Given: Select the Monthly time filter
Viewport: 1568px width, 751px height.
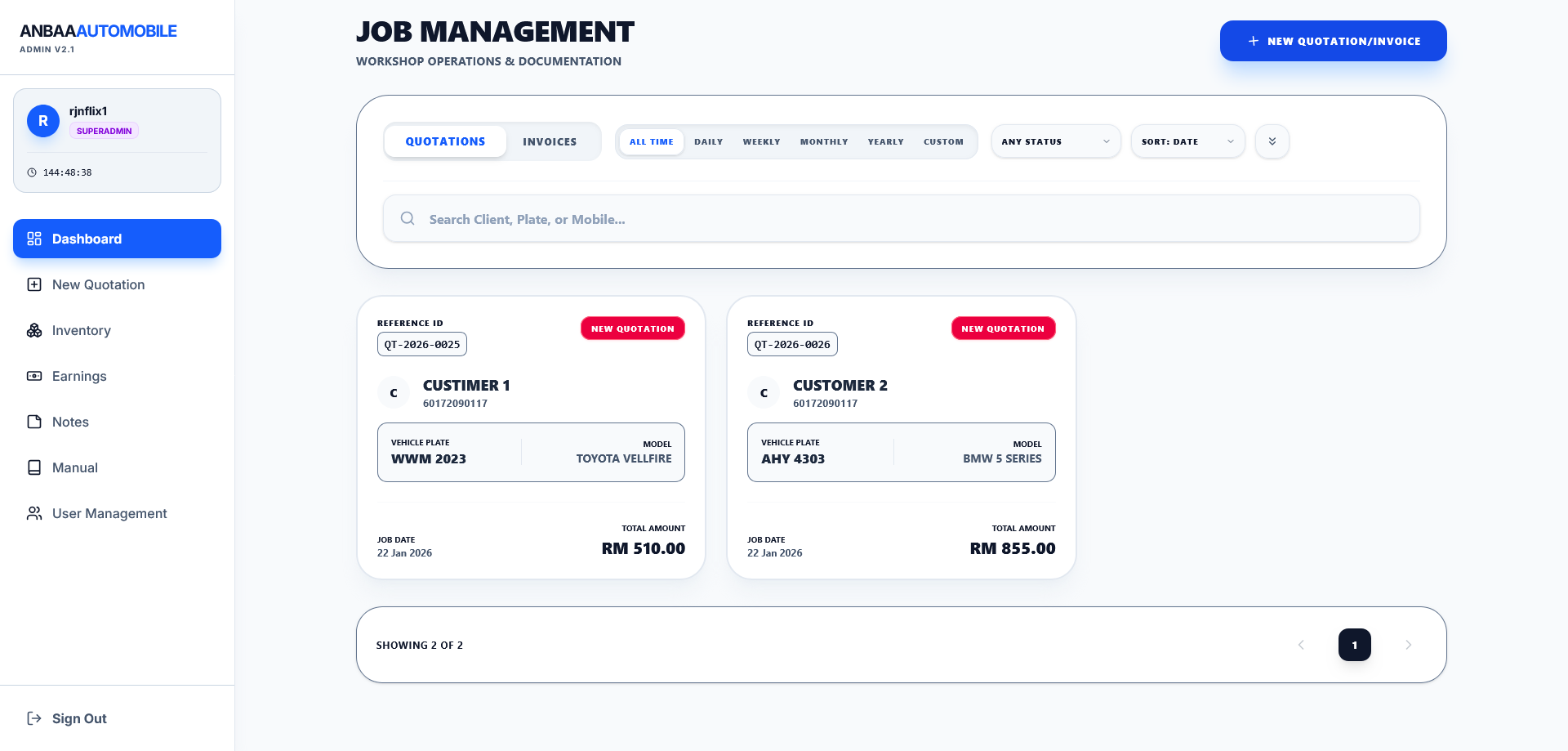Looking at the screenshot, I should 823,142.
